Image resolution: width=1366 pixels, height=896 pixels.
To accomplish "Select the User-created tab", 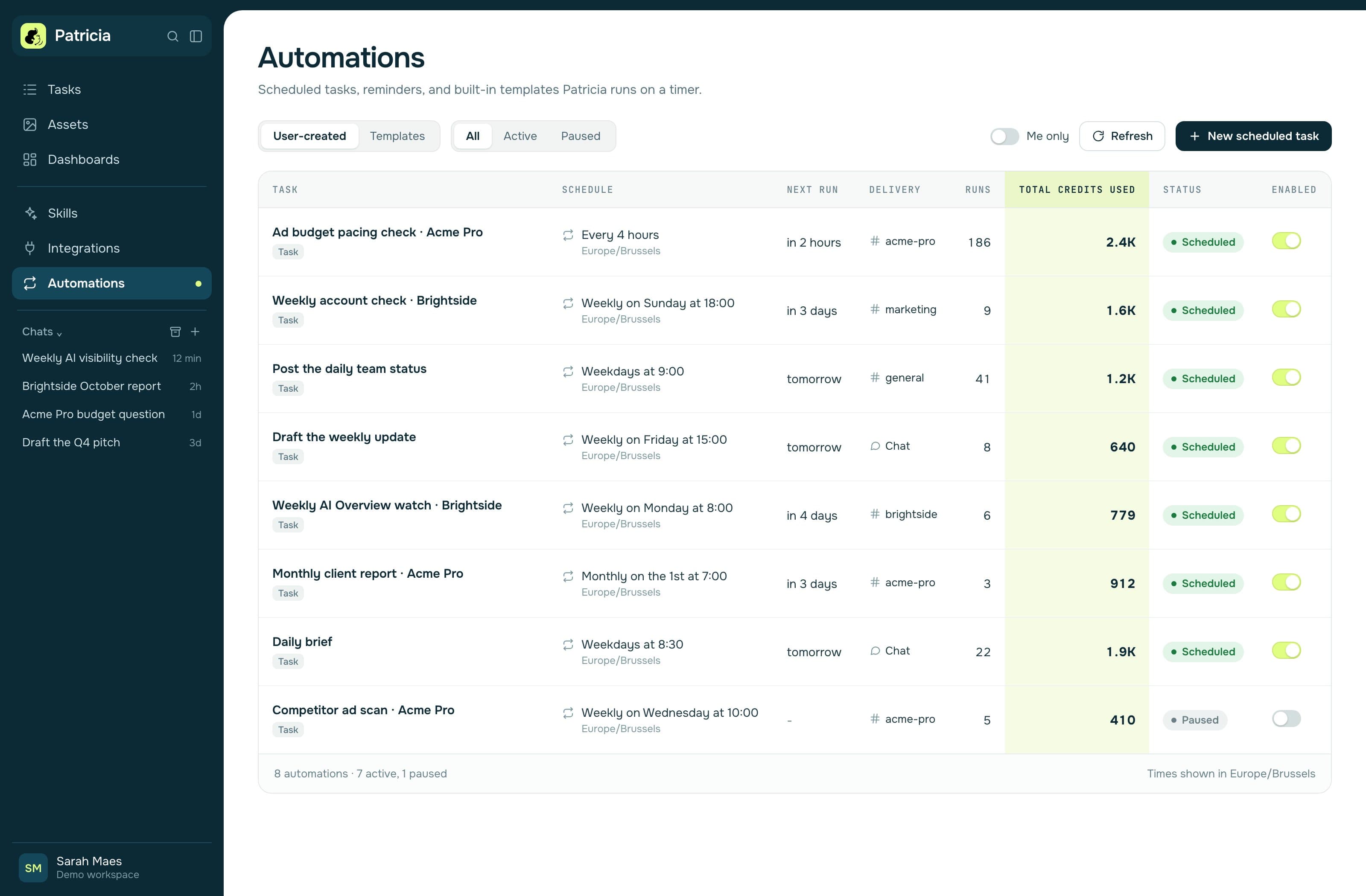I will click(x=309, y=136).
